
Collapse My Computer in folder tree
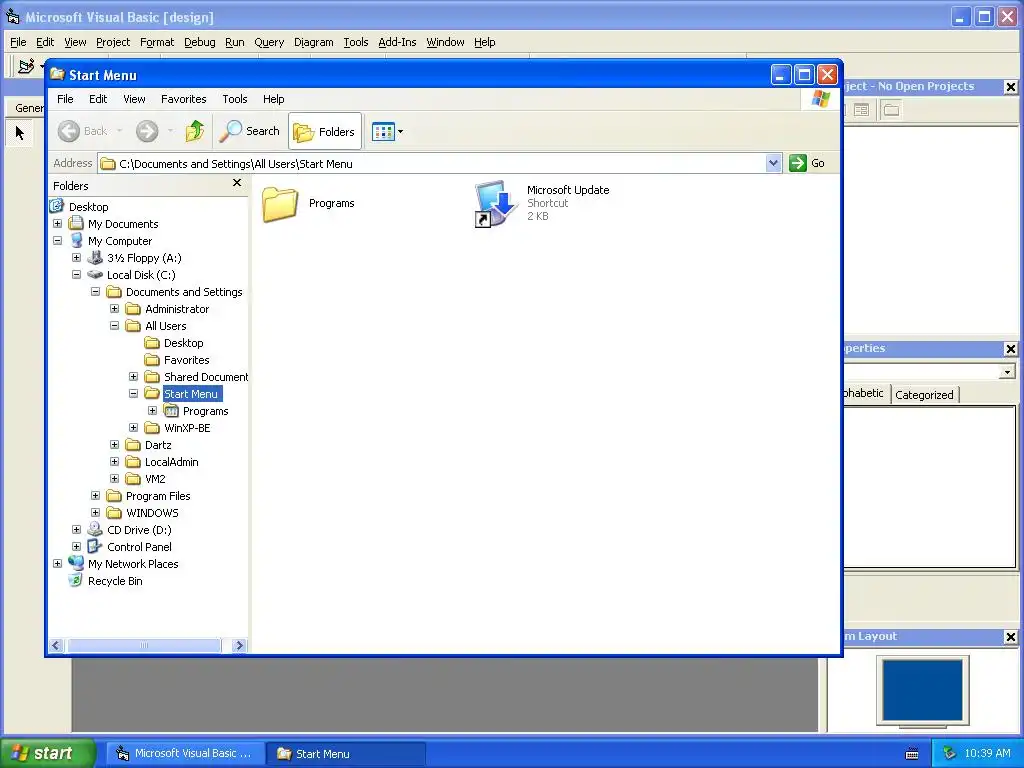pyautogui.click(x=57, y=241)
